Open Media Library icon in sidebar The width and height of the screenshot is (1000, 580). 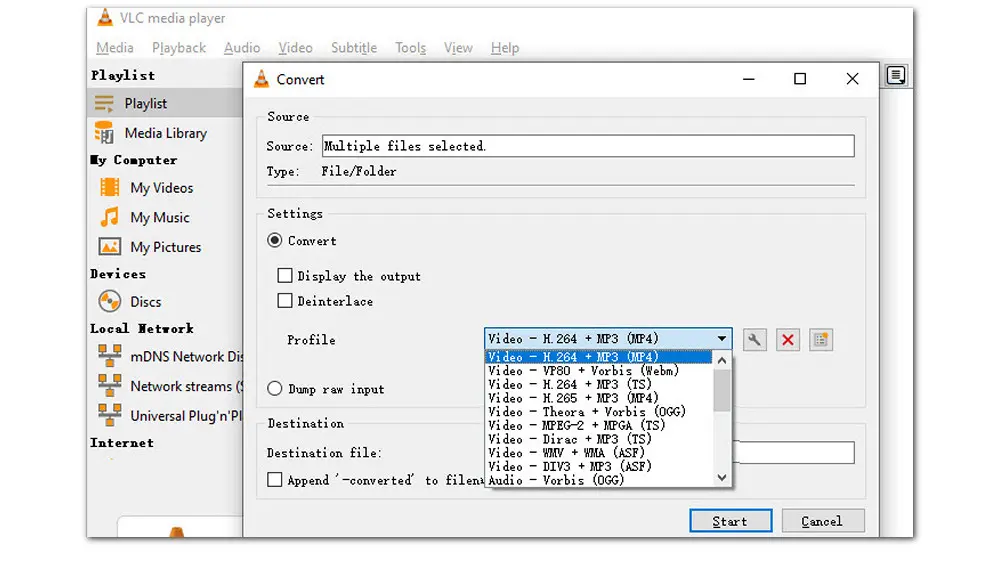pos(104,133)
